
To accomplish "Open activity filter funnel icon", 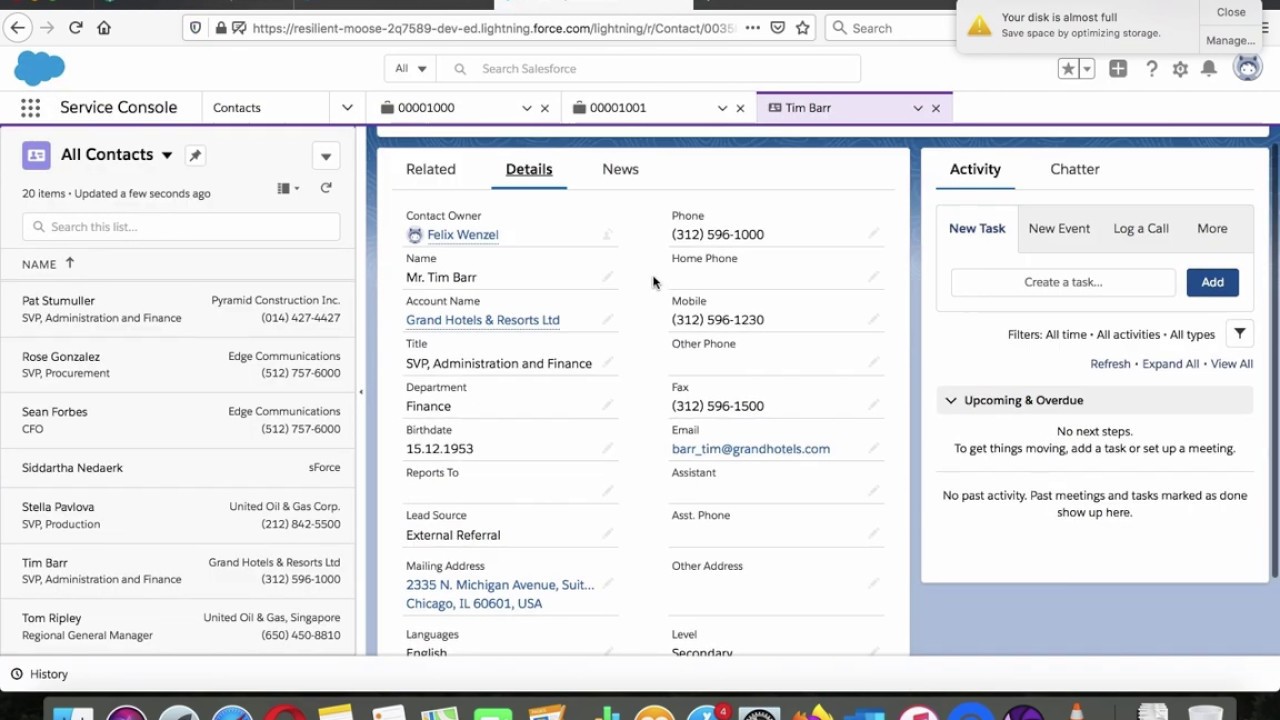I will (x=1239, y=334).
